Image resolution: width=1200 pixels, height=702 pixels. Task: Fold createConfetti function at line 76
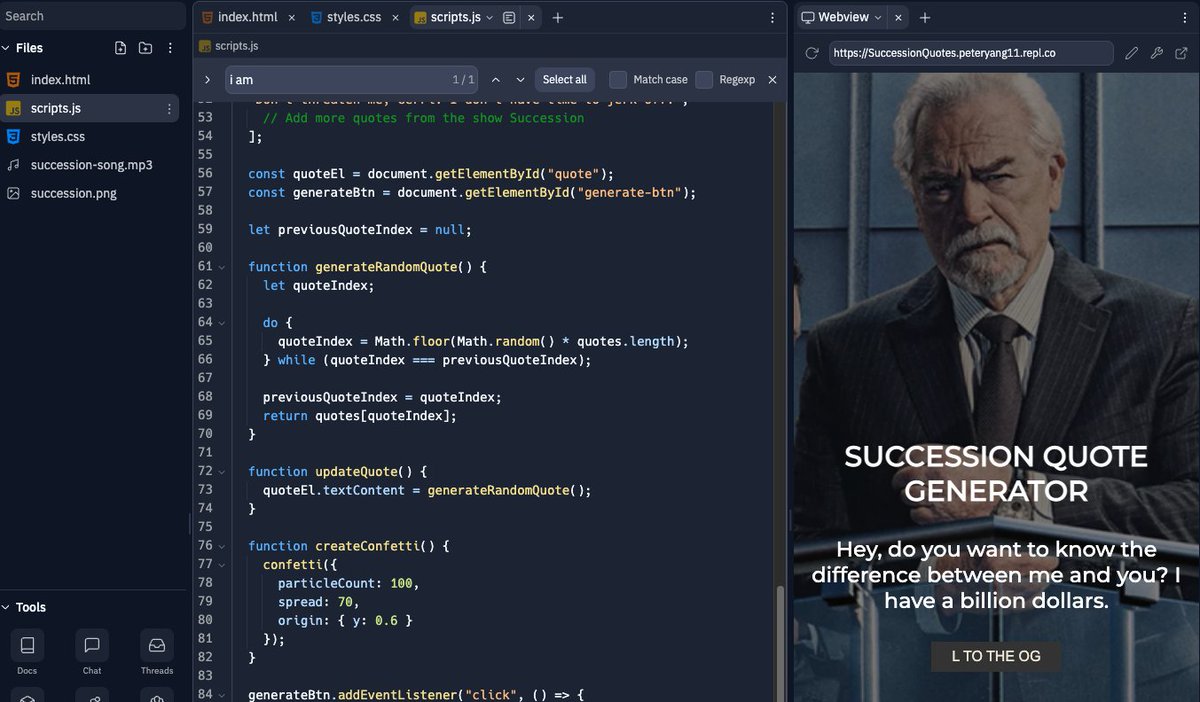[222, 546]
